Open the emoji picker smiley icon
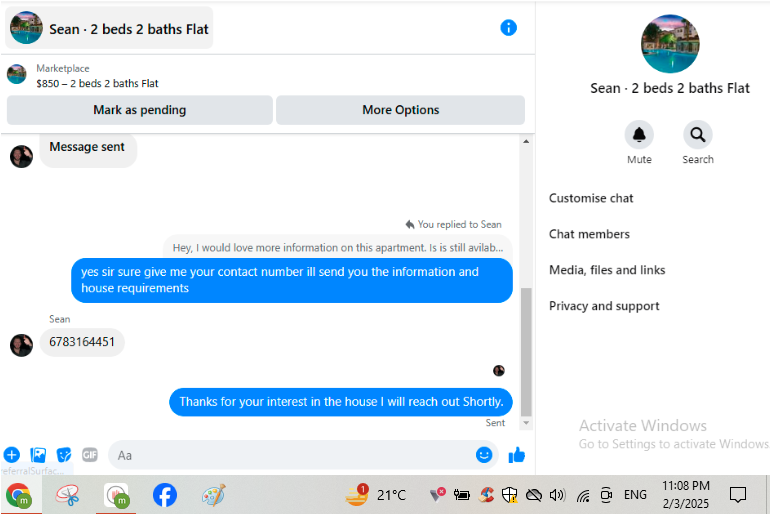This screenshot has width=771, height=515. pyautogui.click(x=484, y=455)
